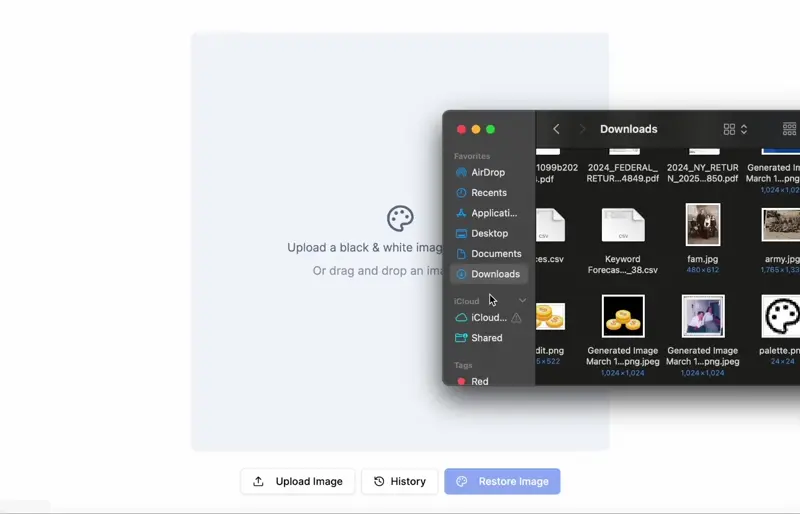Viewport: 800px width, 514px height.
Task: Open the Shared folder in sidebar
Action: click(x=486, y=338)
